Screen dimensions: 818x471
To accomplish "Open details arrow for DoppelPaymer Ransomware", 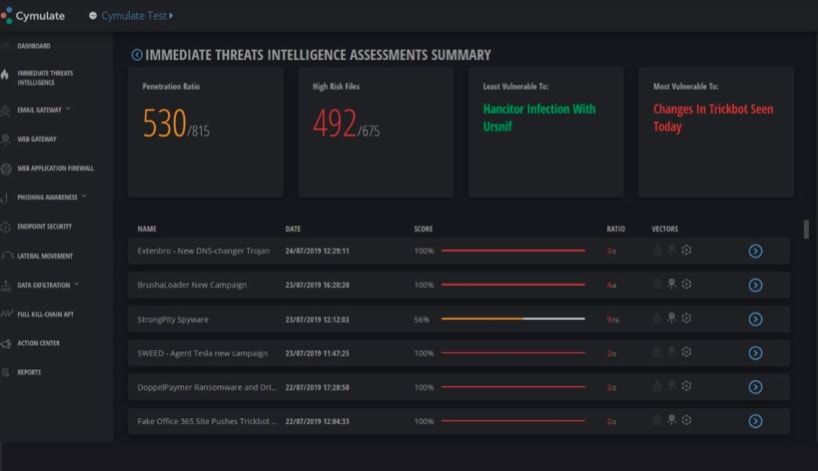I will (755, 387).
